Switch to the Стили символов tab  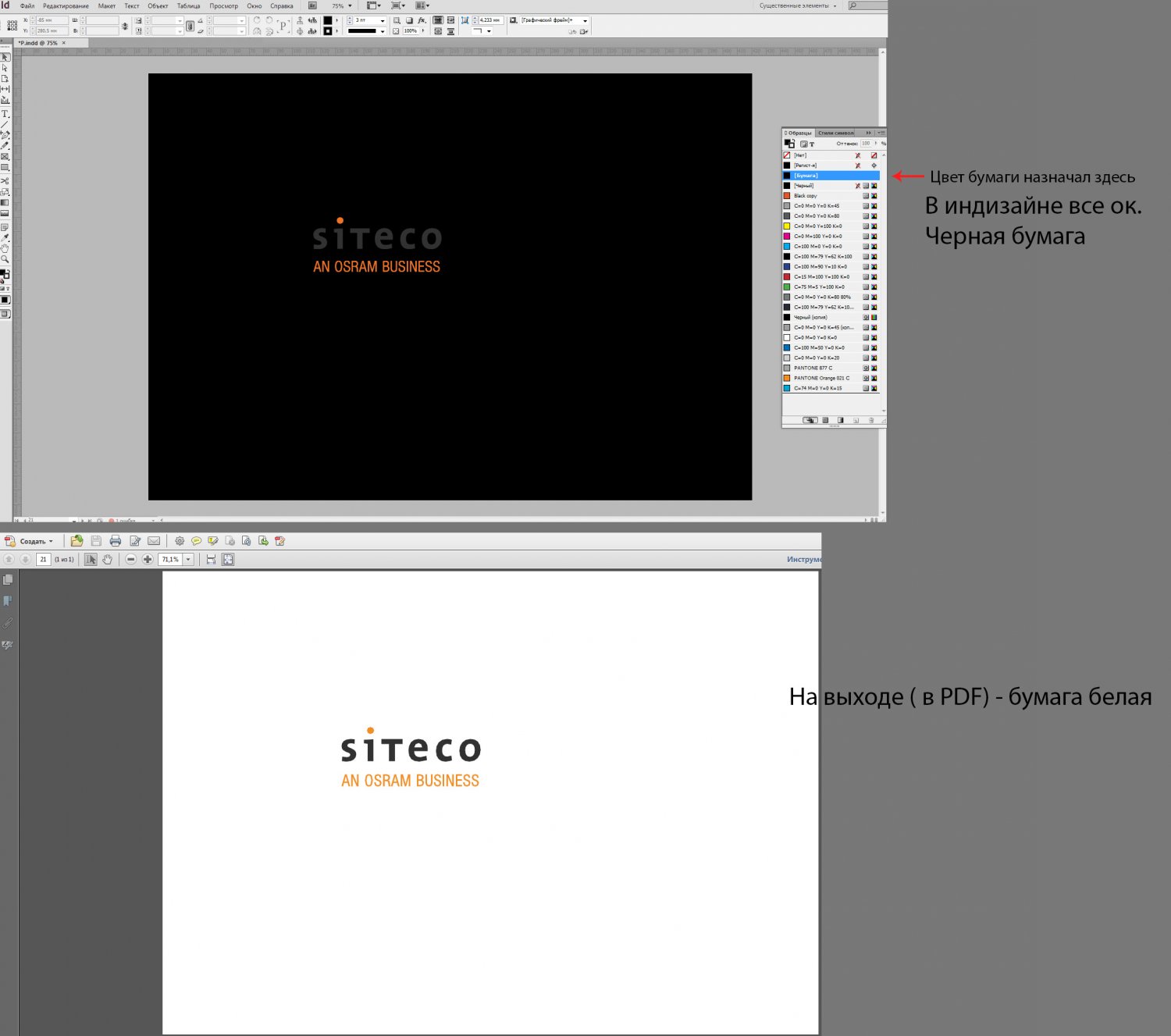pos(836,133)
